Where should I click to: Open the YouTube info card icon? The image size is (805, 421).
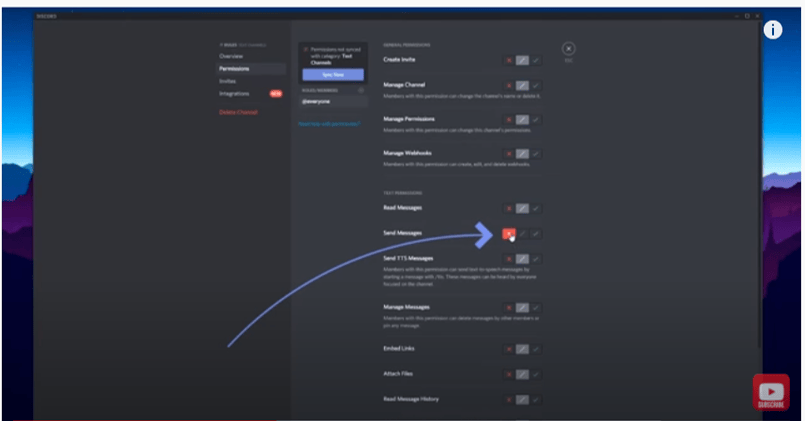[773, 30]
